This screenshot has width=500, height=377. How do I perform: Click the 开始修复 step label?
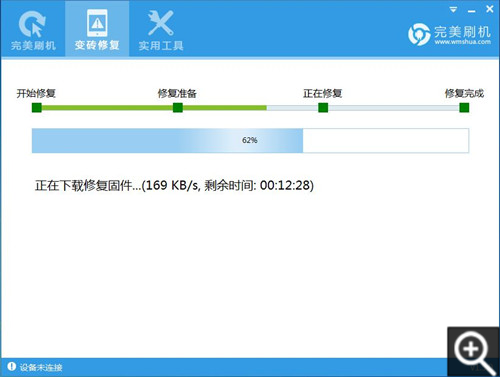coord(36,93)
